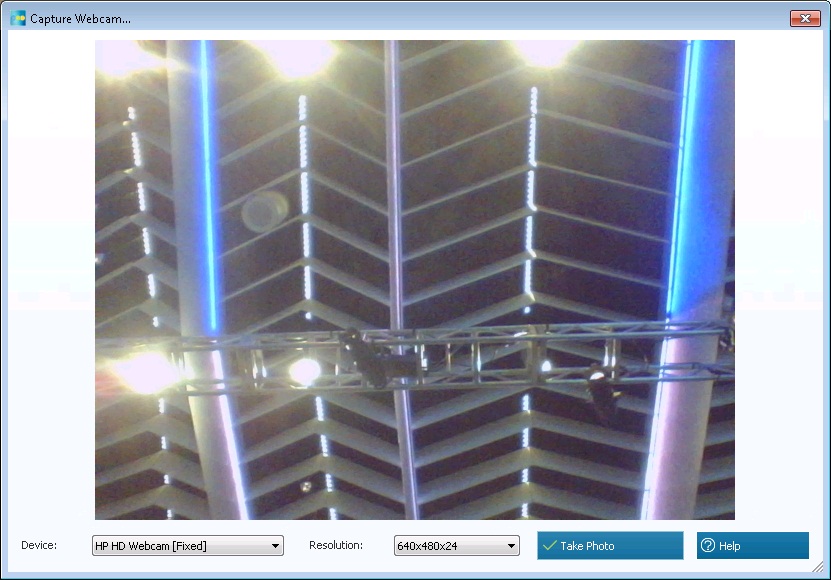Click the green checkmark icon on Take Photo
Screen dimensions: 831x580
549,546
